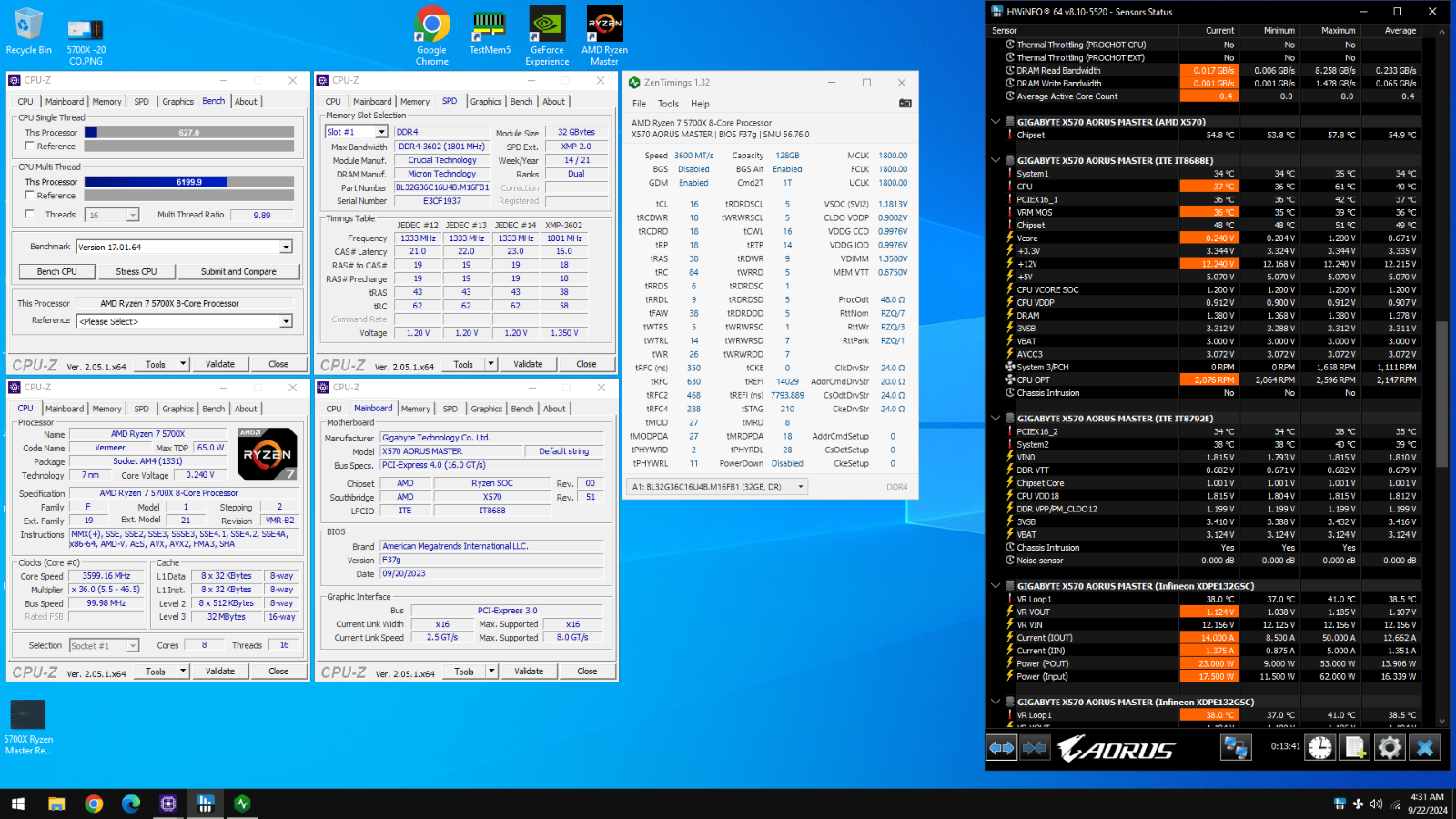Image resolution: width=1456 pixels, height=819 pixels.
Task: Click the CPU OPT fan row in HWiNFO
Action: (x=1210, y=380)
